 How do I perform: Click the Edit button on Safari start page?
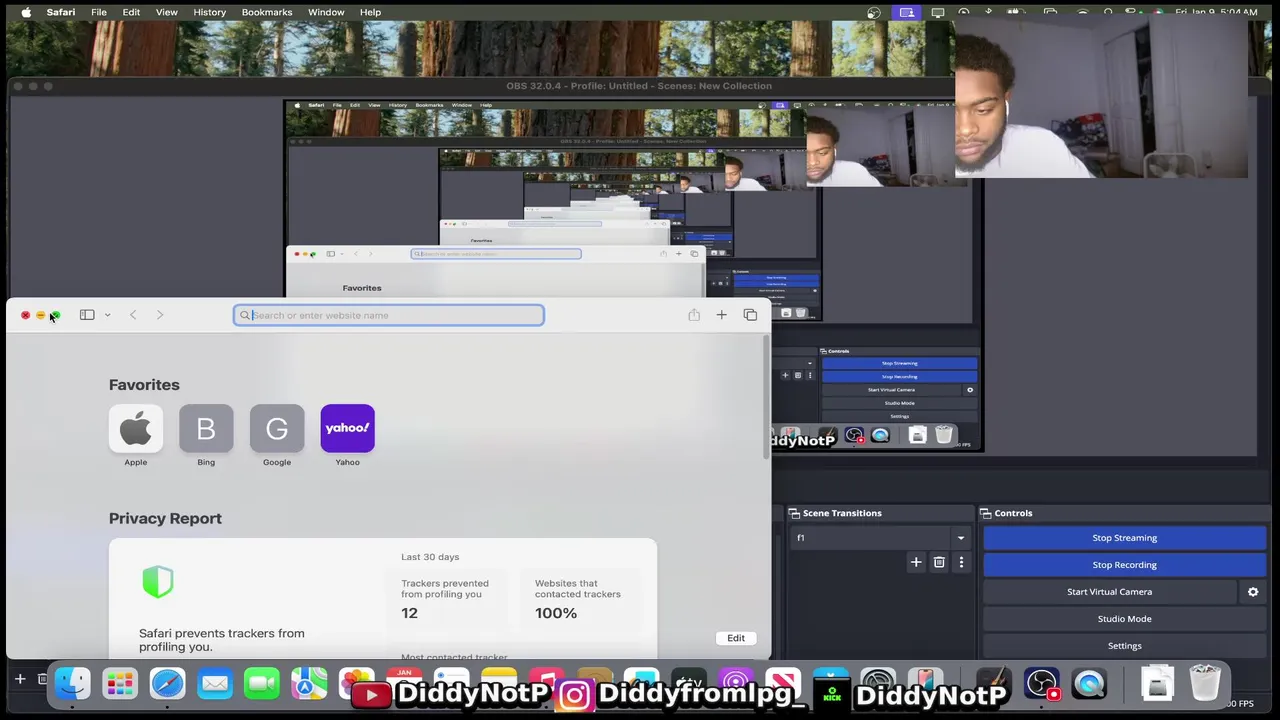736,638
